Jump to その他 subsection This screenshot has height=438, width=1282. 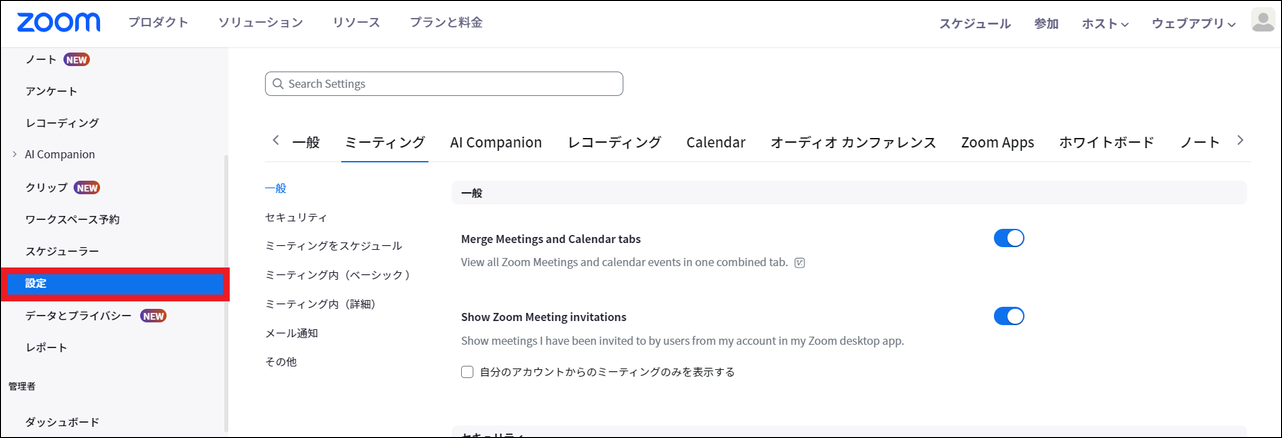281,362
